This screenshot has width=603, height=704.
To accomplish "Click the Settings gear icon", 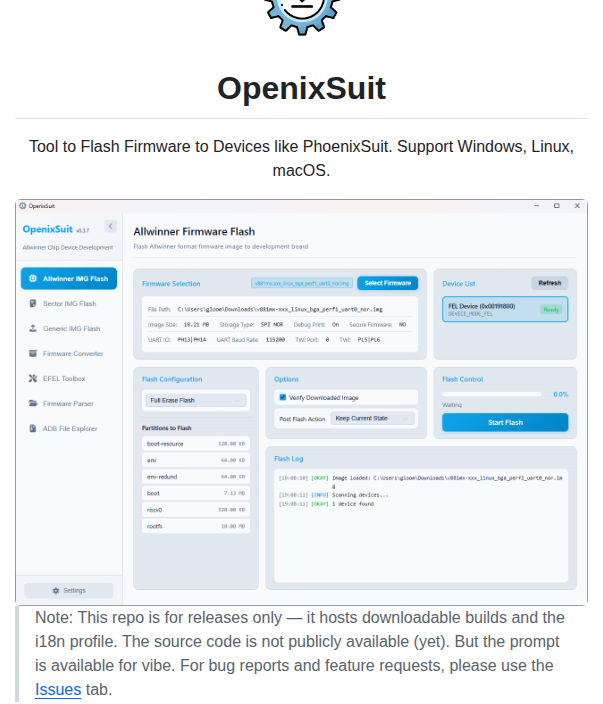I will pos(56,590).
